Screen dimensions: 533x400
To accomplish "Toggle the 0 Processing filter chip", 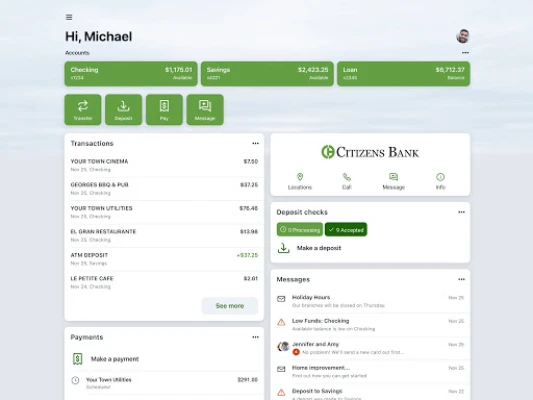I will click(300, 230).
